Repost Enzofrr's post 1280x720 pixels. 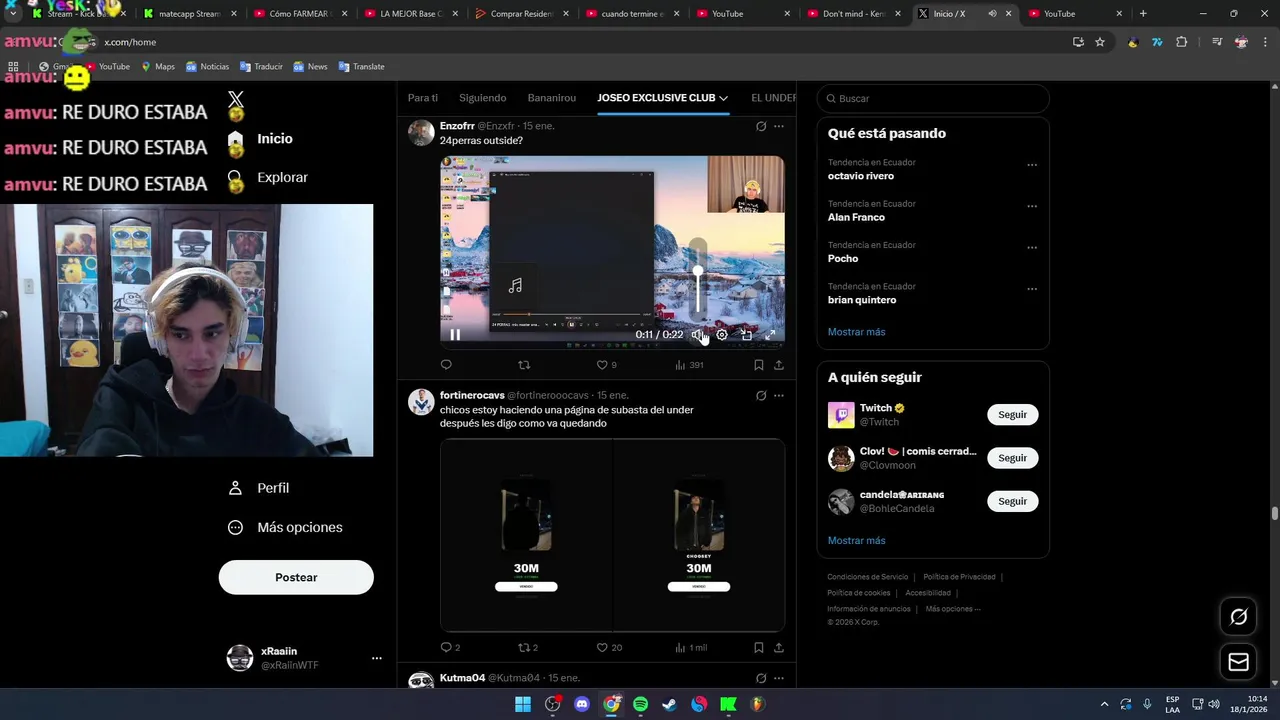524,365
